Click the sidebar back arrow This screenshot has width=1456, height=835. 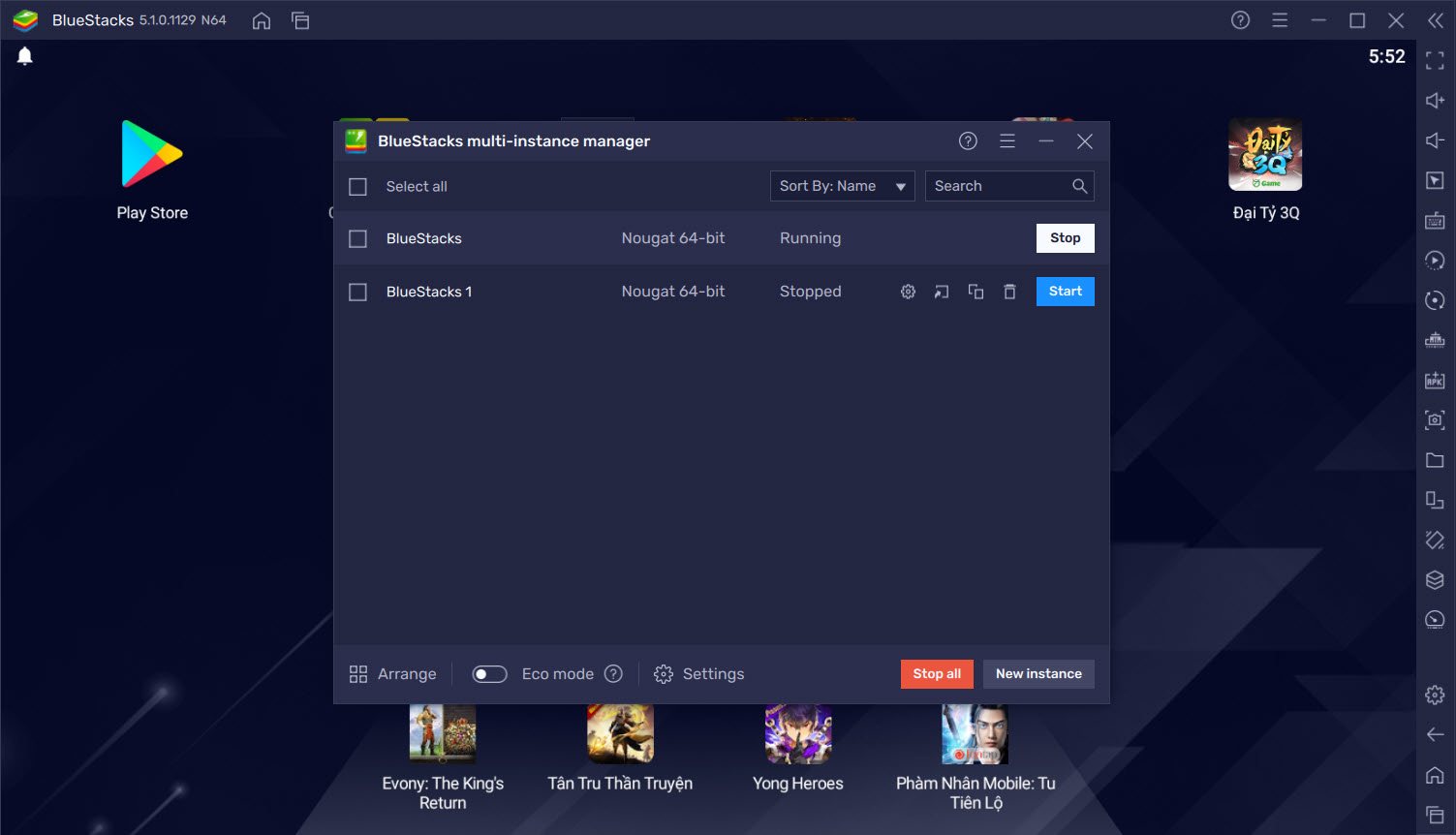point(1435,734)
